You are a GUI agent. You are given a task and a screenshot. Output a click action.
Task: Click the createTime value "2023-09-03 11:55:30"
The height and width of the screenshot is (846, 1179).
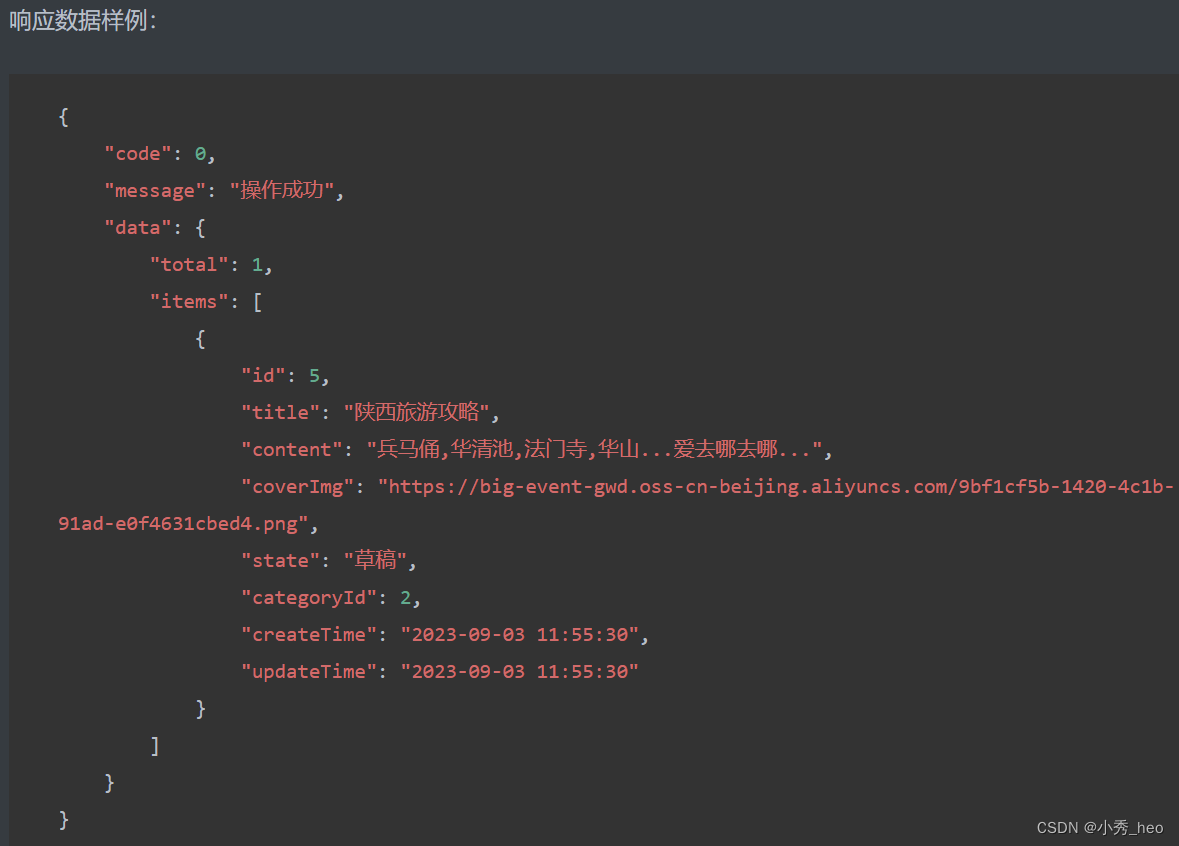pos(520,635)
